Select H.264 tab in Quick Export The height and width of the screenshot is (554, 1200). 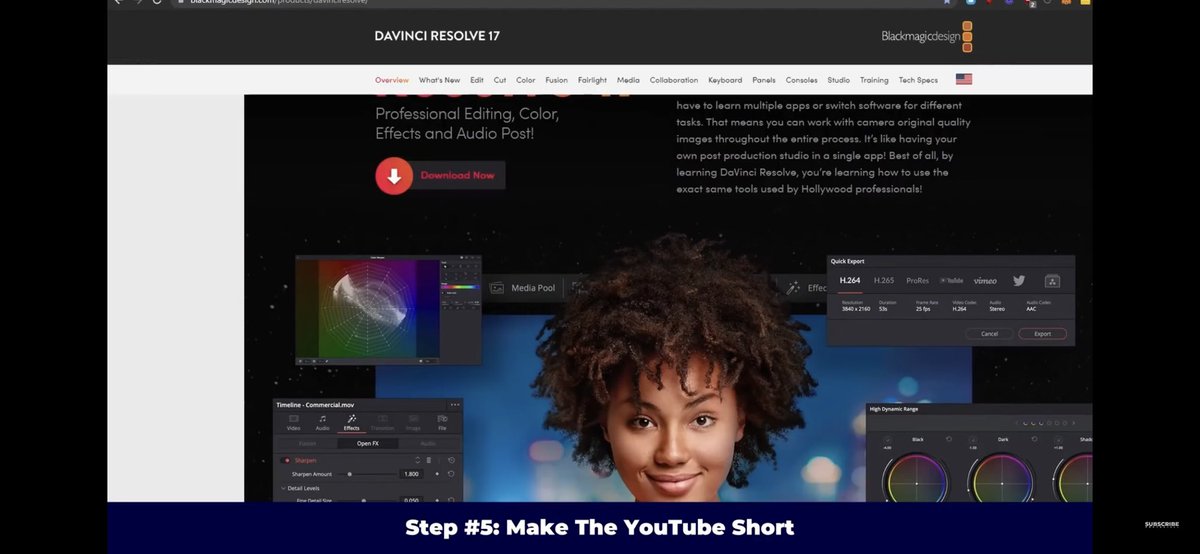coord(850,281)
